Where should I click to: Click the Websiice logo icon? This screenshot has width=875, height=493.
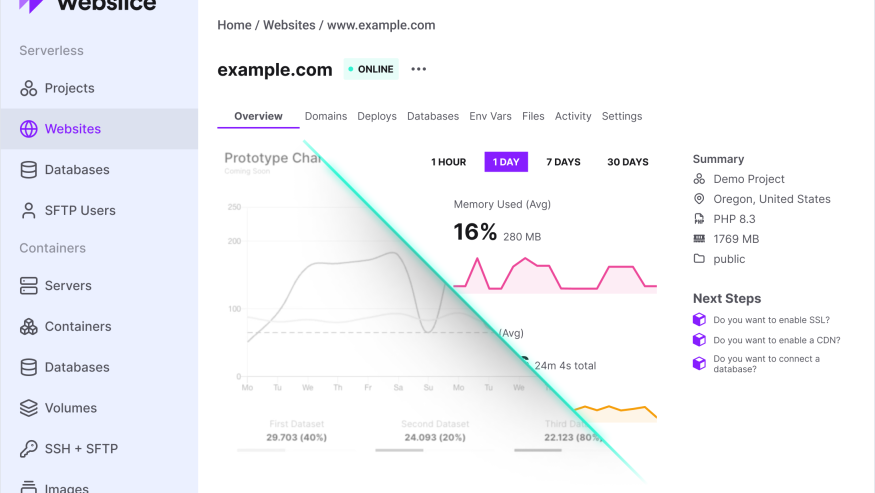[x=31, y=5]
